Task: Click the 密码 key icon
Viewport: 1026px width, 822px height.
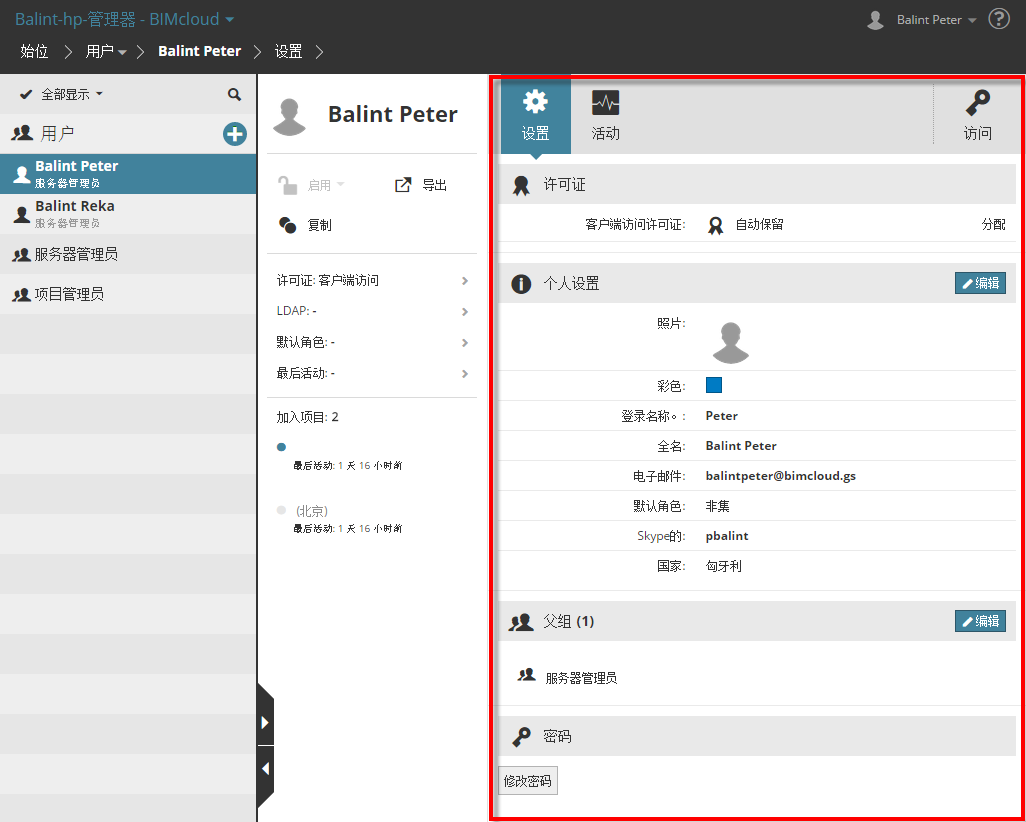Action: click(522, 737)
